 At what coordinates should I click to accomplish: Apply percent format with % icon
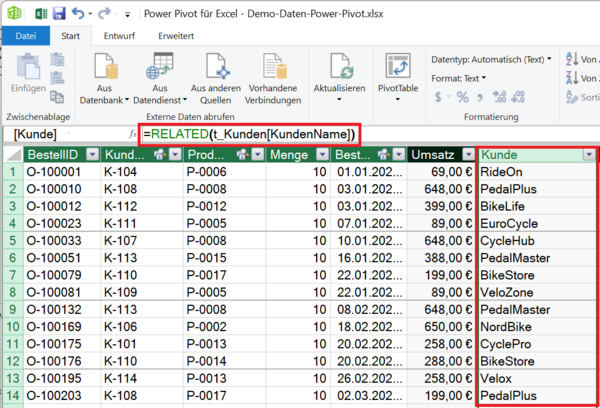pyautogui.click(x=463, y=98)
